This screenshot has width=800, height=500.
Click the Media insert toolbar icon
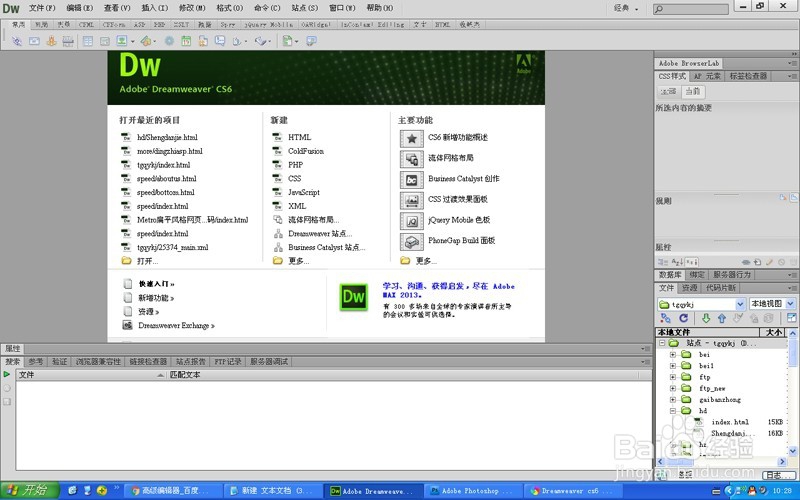tap(145, 41)
